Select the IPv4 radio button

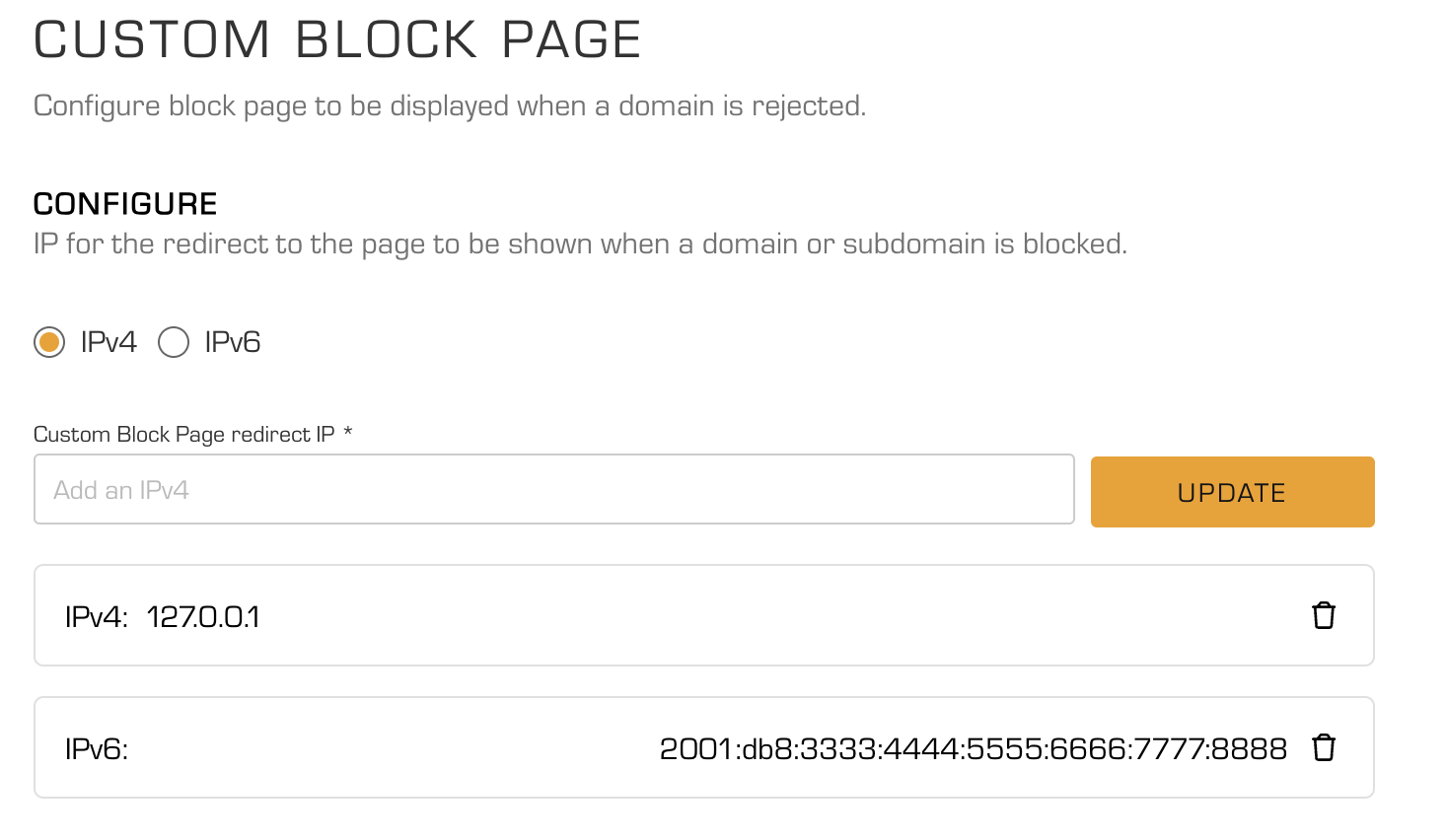tap(49, 342)
